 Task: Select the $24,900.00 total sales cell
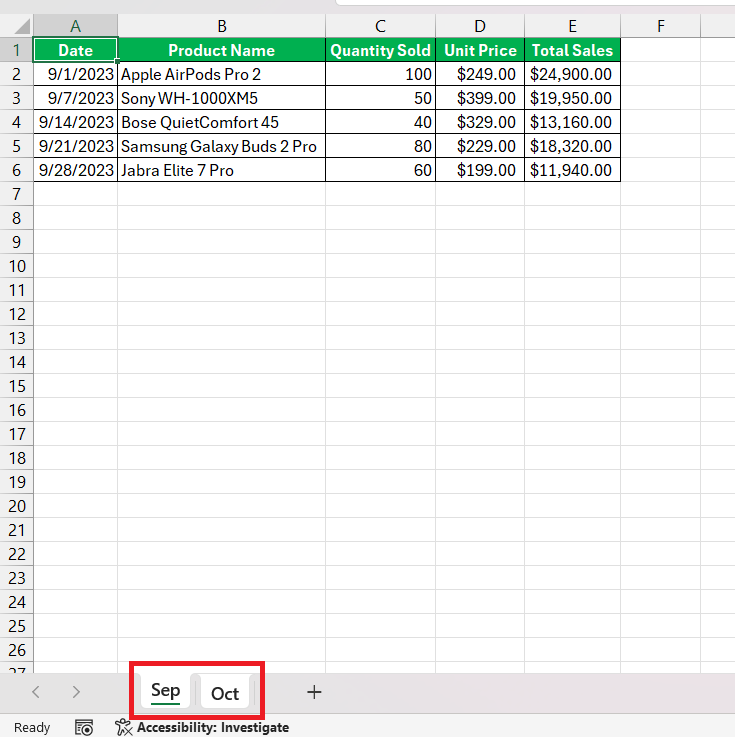(x=572, y=74)
